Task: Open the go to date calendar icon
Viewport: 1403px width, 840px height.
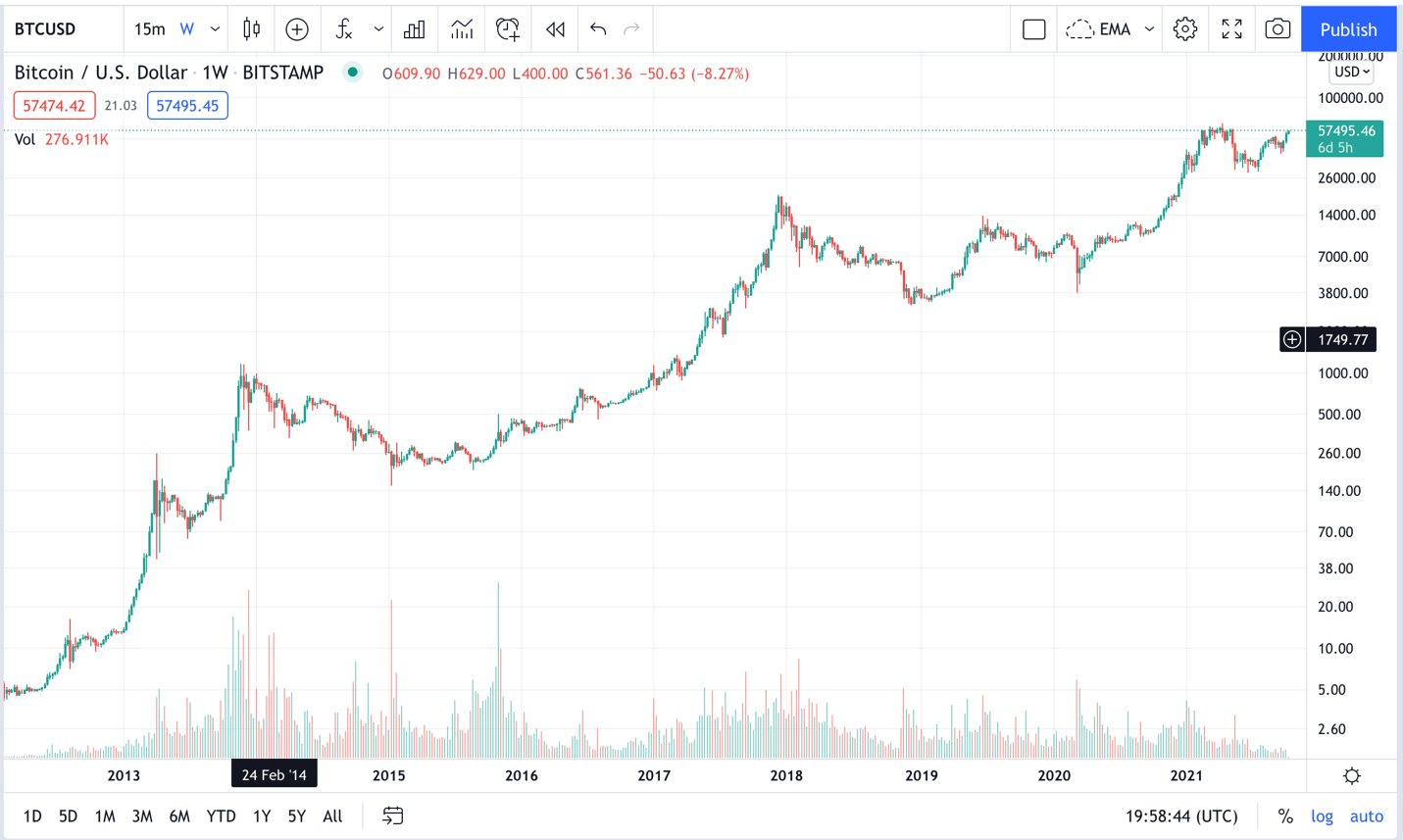Action: pos(392,815)
